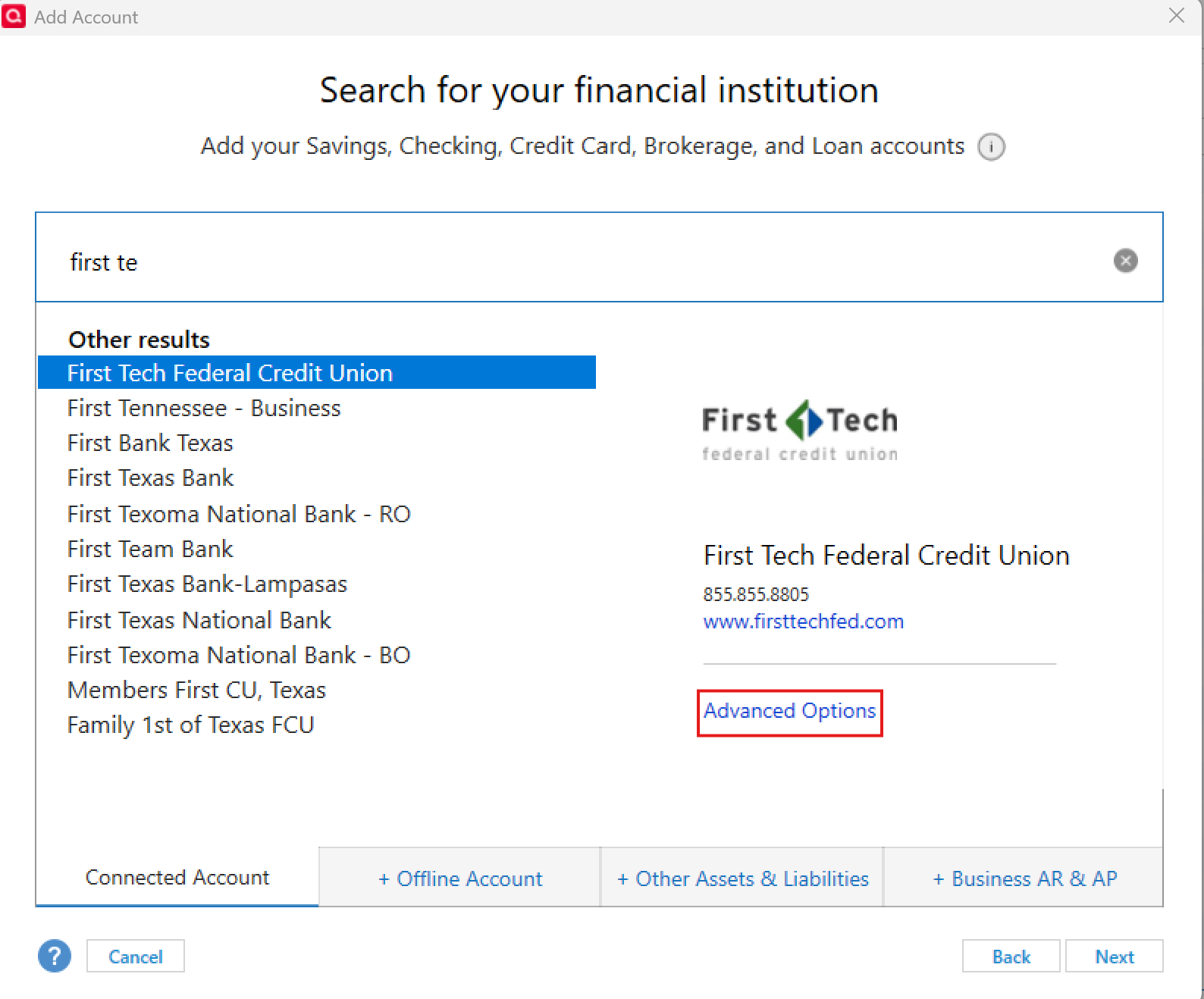
Task: Click the Back button
Action: (x=1011, y=957)
